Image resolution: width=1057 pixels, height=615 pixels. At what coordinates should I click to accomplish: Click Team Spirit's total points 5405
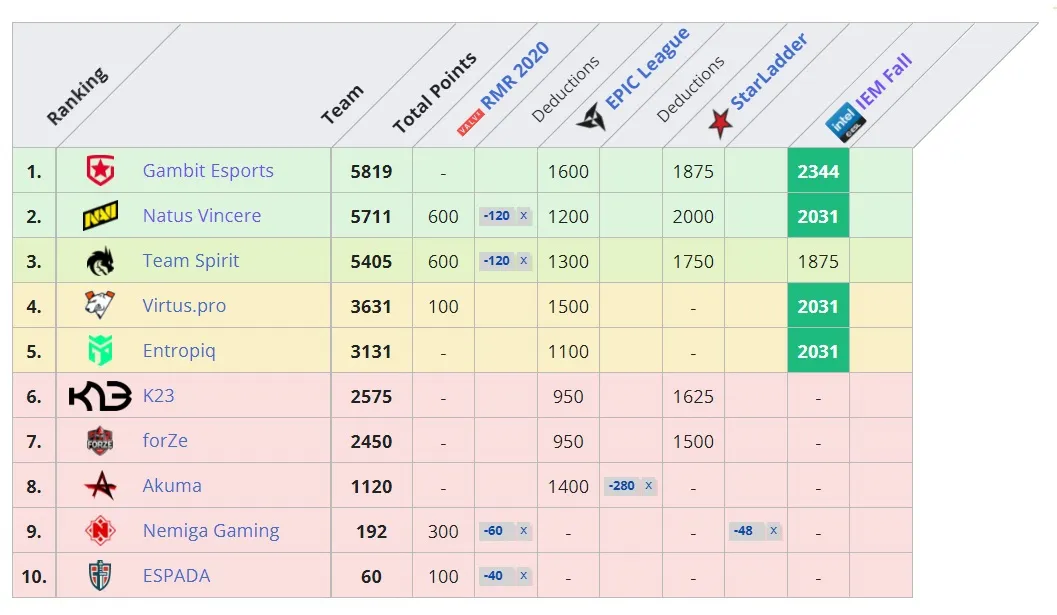click(x=371, y=262)
